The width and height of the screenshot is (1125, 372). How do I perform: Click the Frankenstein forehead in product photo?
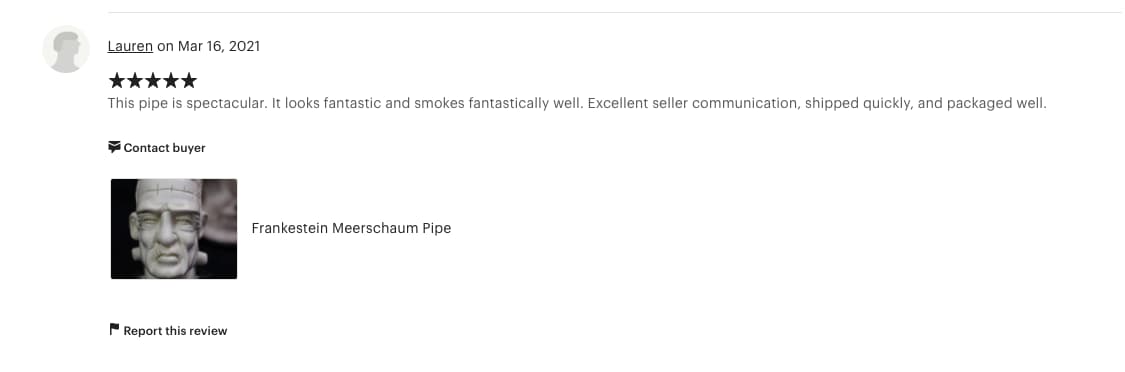point(169,194)
